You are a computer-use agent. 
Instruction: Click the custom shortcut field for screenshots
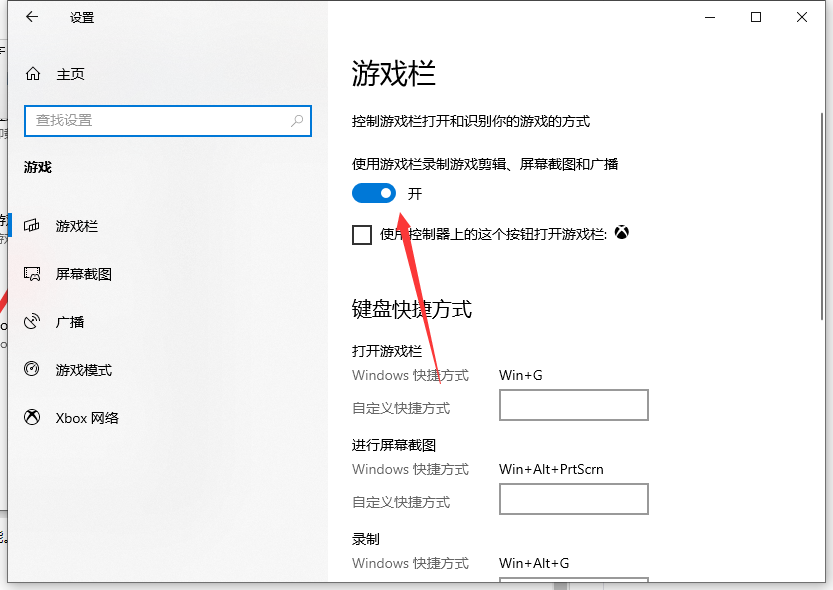[x=573, y=499]
